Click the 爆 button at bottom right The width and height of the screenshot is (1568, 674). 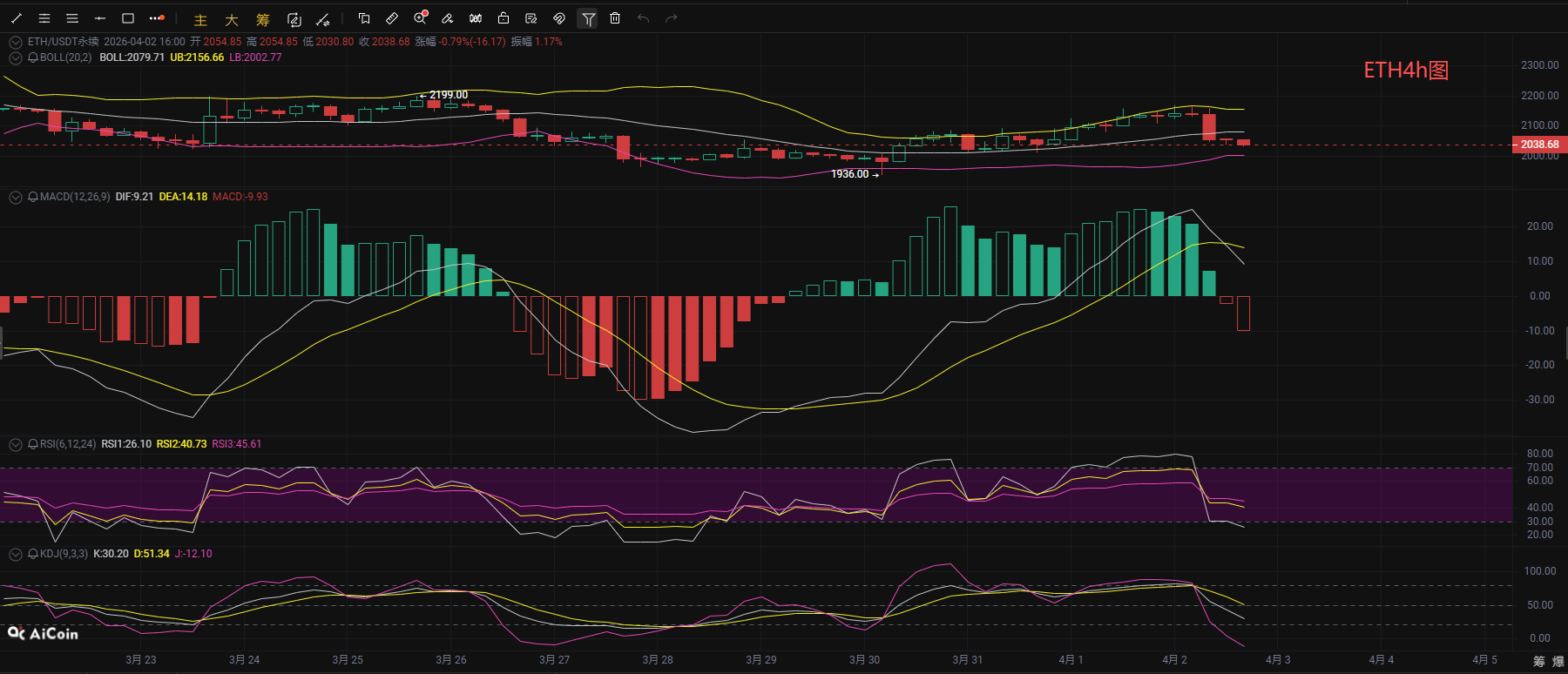pos(1558,662)
